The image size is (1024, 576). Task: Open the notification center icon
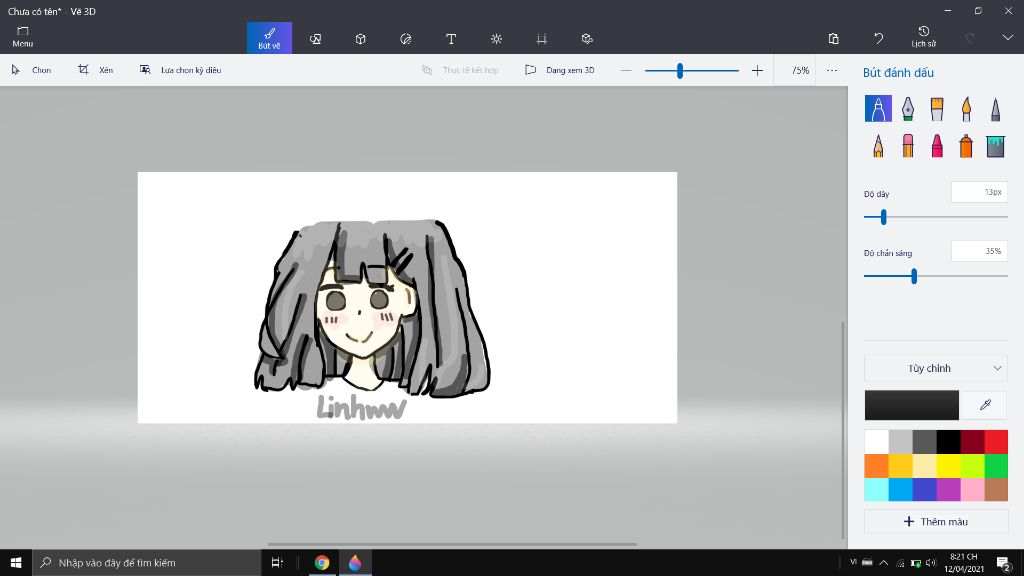pos(1004,562)
